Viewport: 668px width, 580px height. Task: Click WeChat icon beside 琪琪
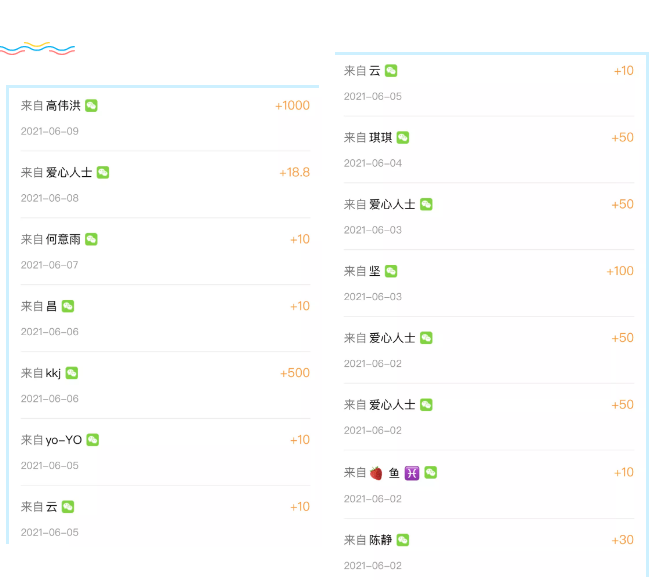pyautogui.click(x=403, y=138)
